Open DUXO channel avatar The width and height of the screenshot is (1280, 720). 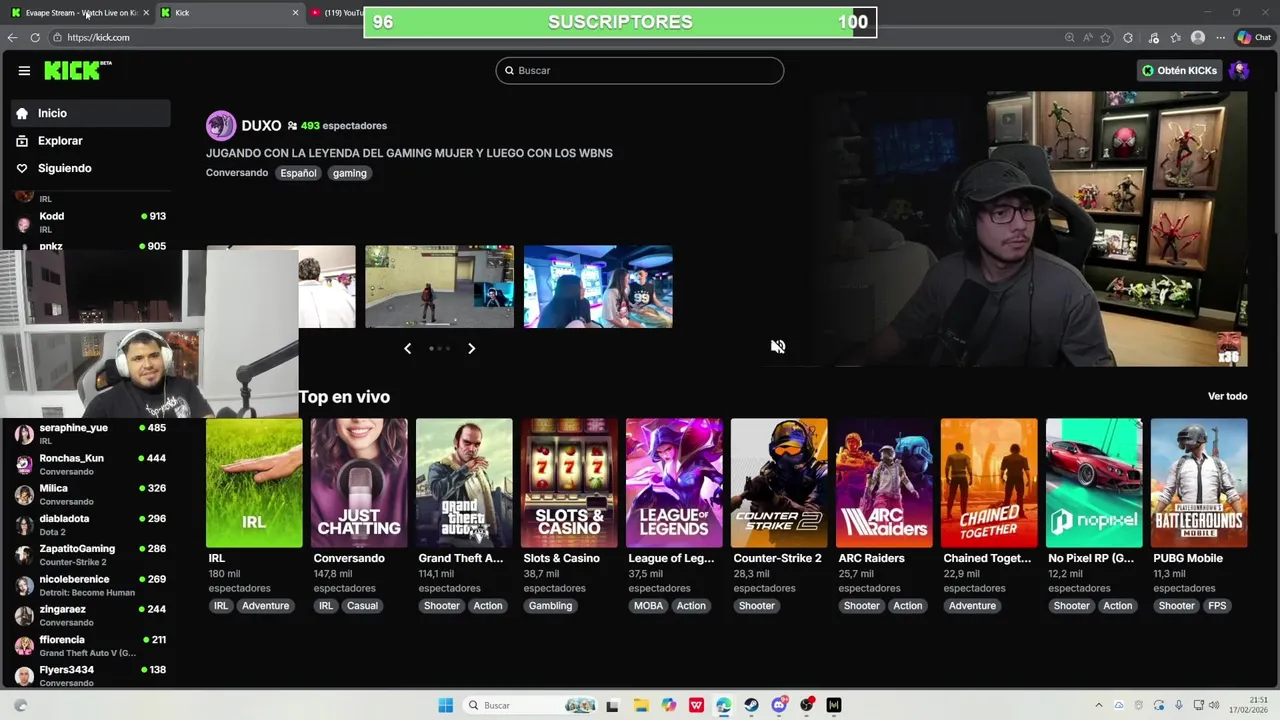[x=220, y=125]
